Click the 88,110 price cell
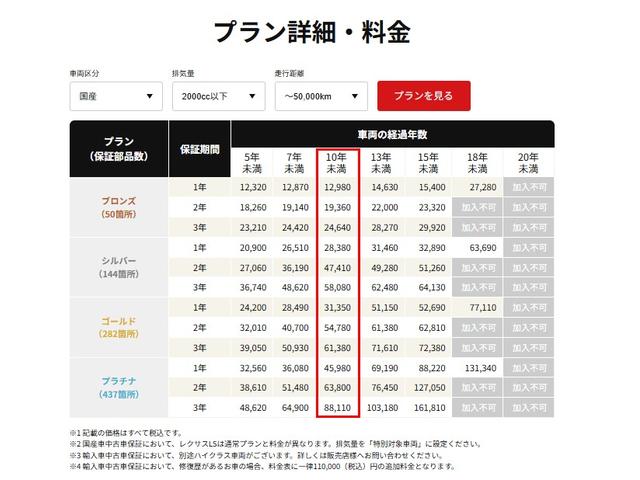 [x=338, y=408]
